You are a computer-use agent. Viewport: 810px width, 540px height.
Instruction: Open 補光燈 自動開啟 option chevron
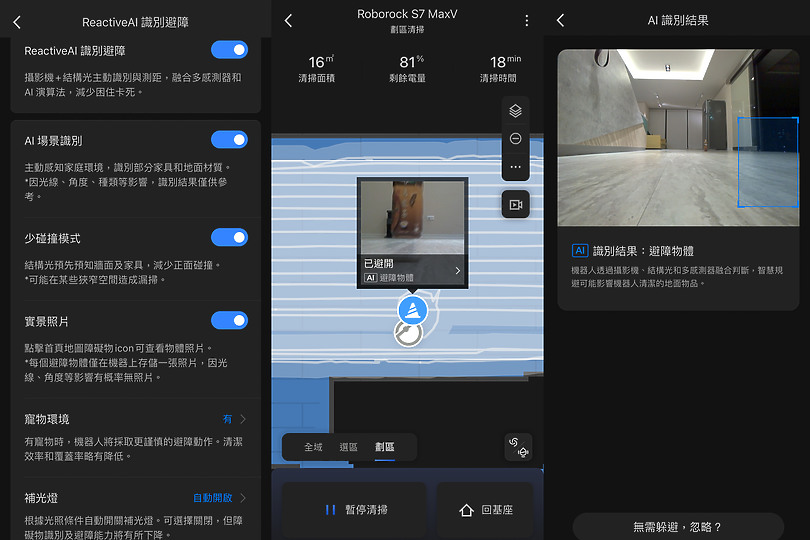[x=243, y=498]
